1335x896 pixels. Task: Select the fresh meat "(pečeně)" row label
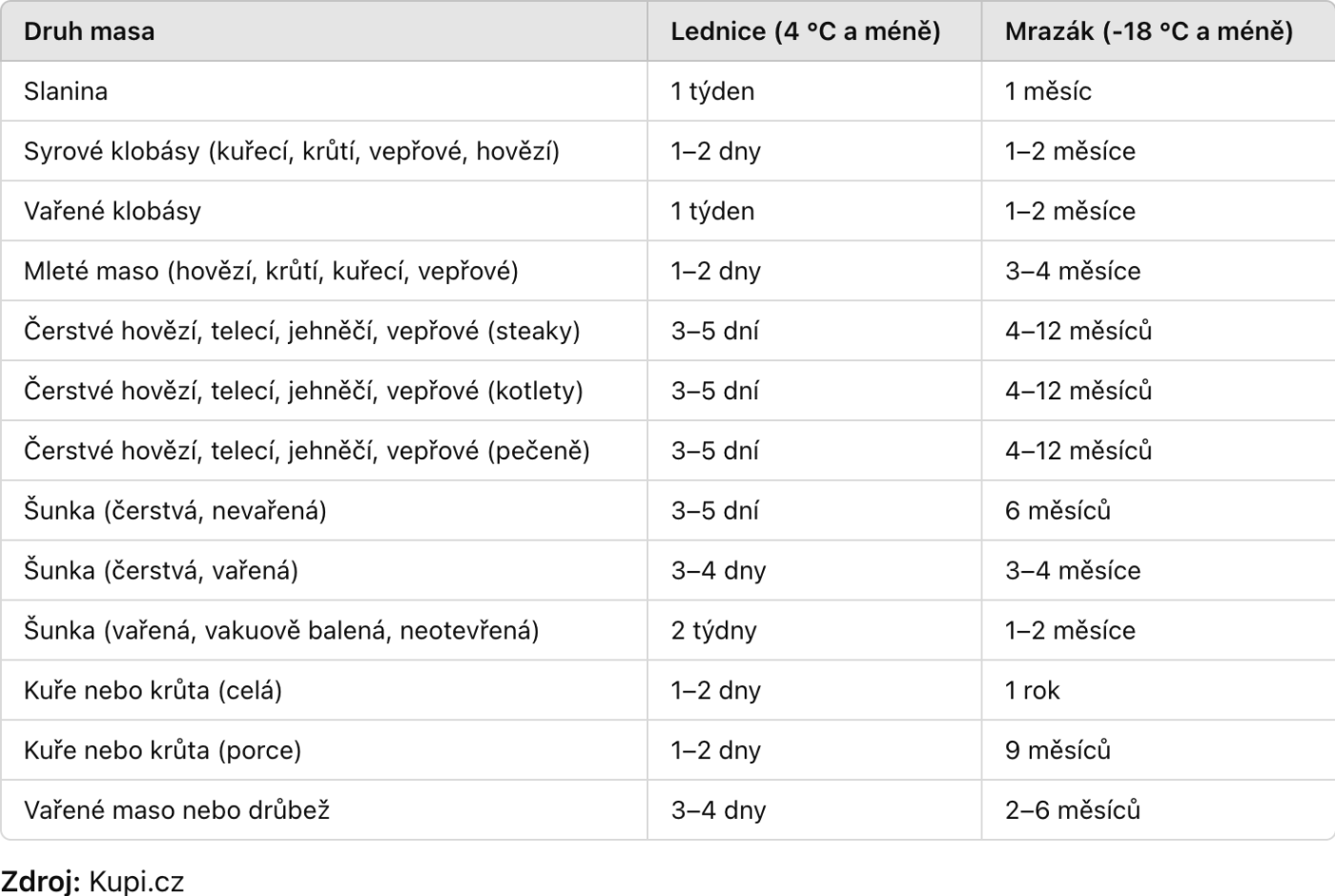pos(306,451)
